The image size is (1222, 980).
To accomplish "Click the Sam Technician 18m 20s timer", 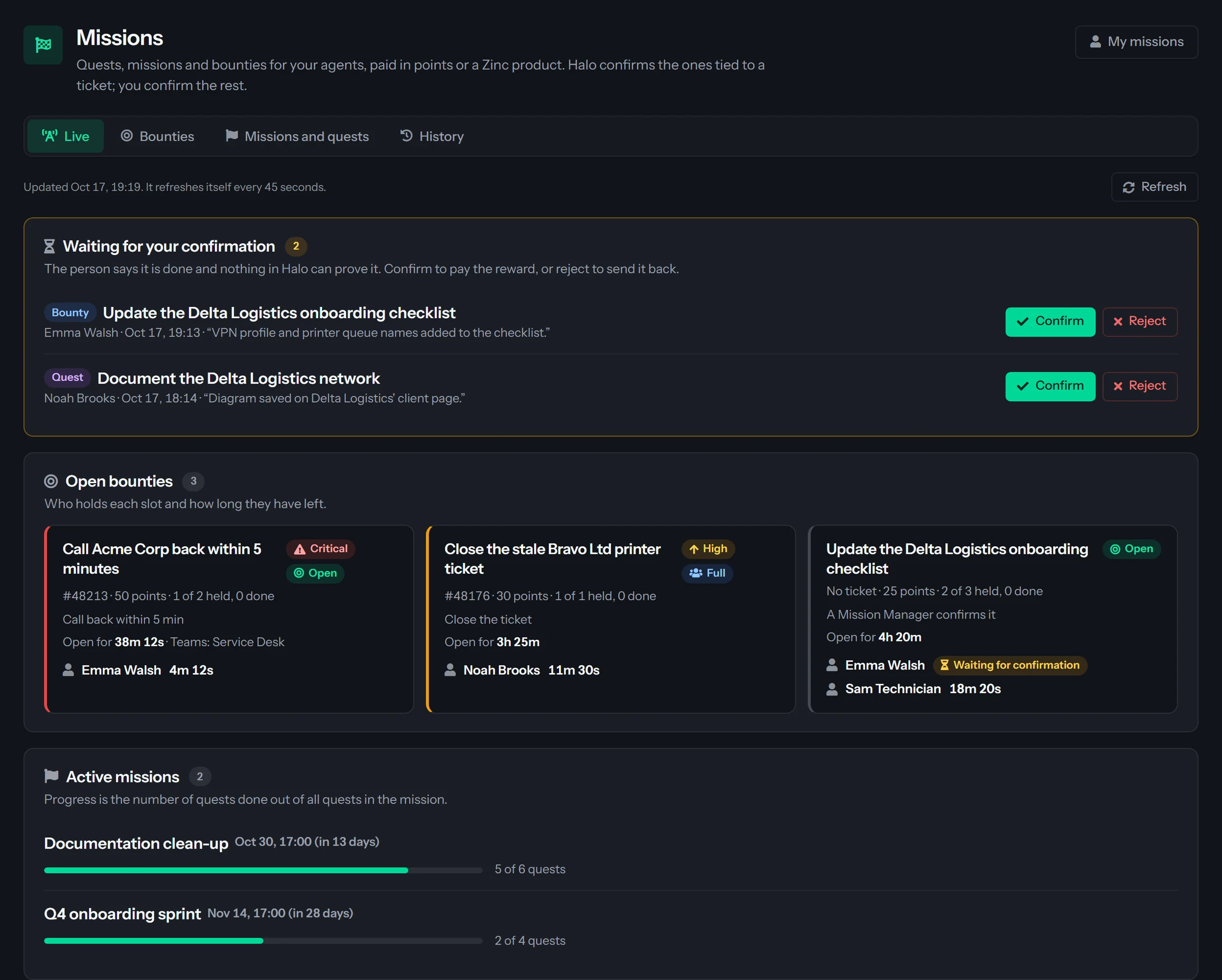I will pos(975,689).
